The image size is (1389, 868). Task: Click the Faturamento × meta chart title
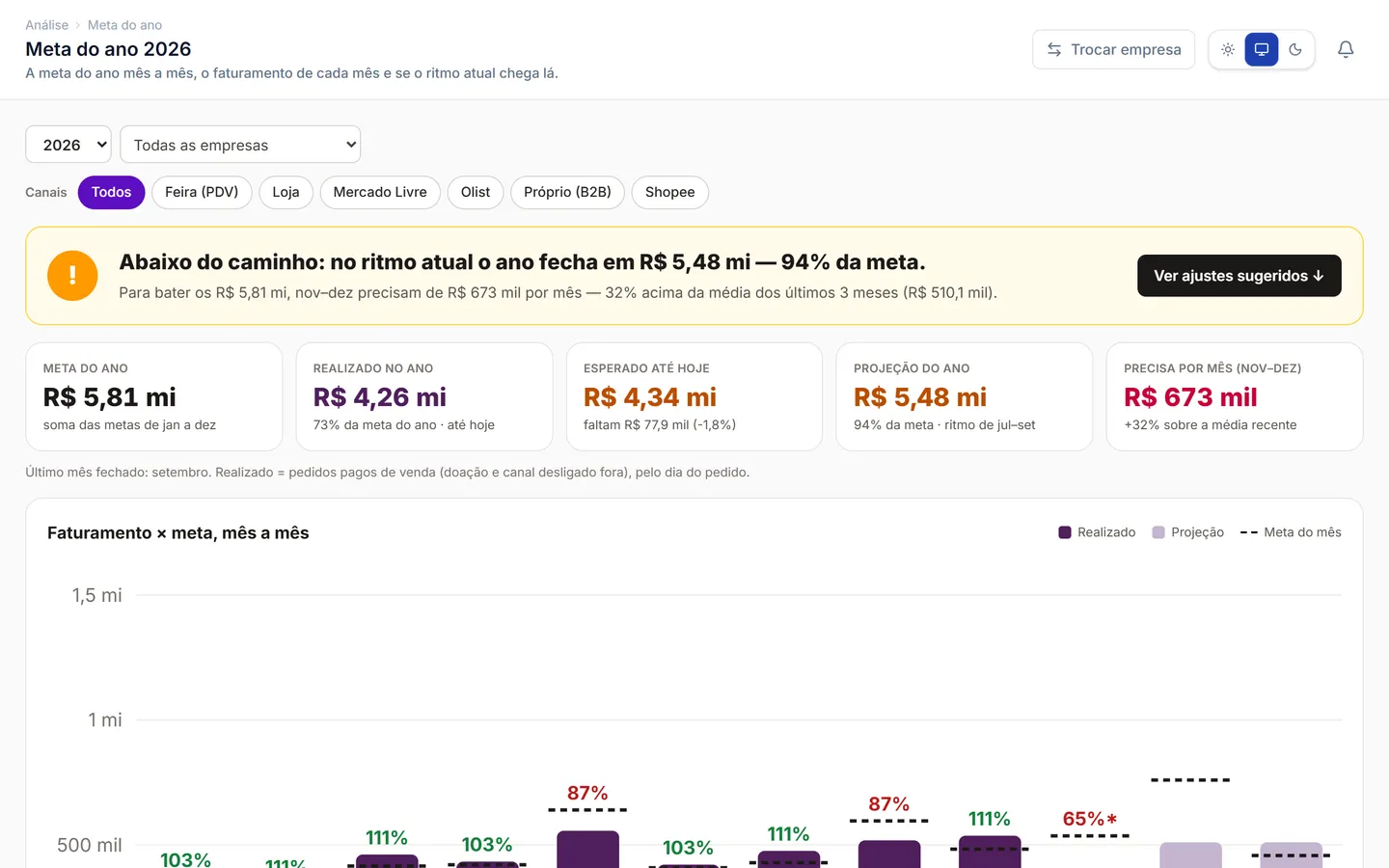coord(178,533)
